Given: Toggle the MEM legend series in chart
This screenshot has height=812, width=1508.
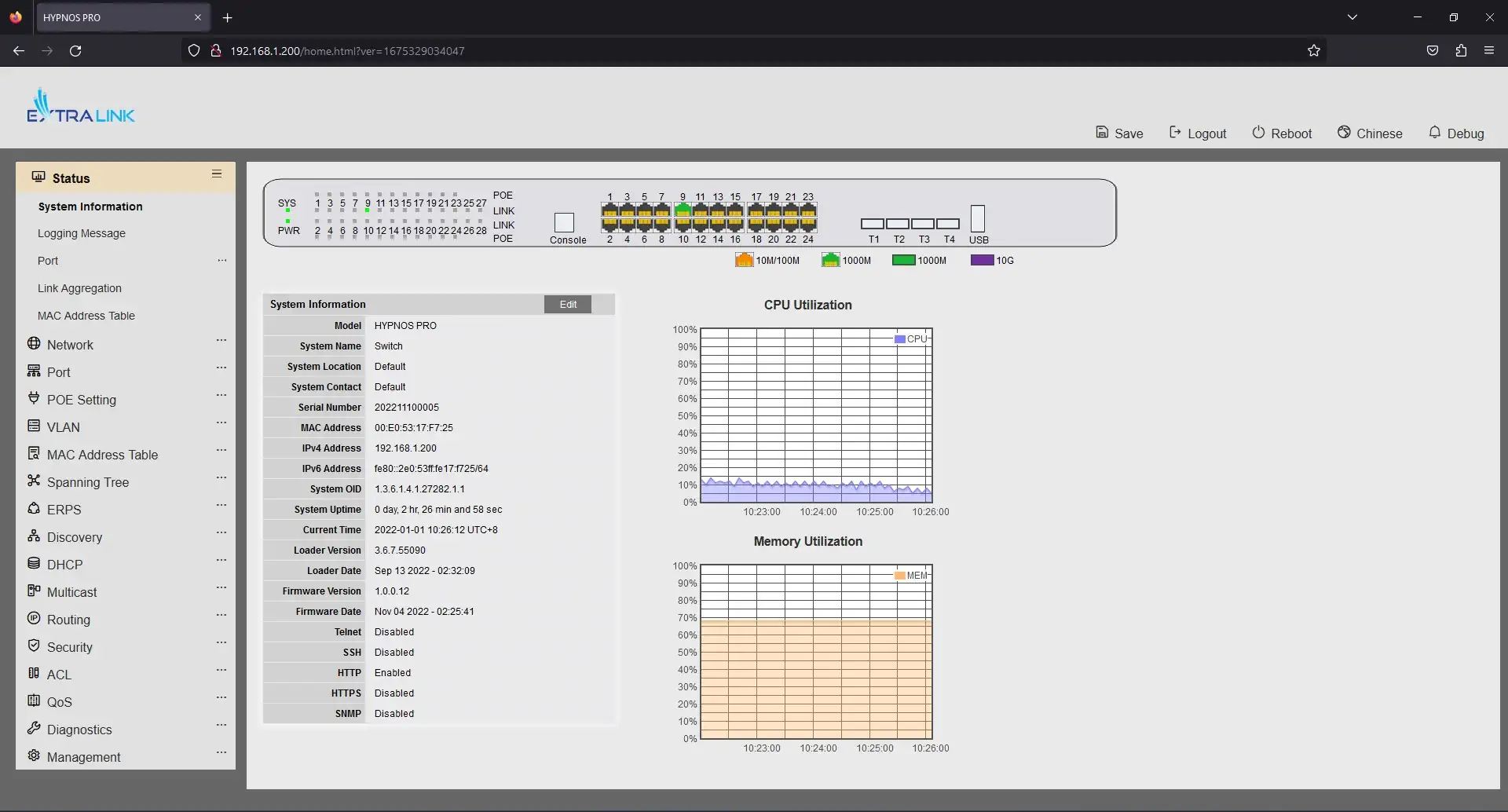Looking at the screenshot, I should [x=910, y=576].
